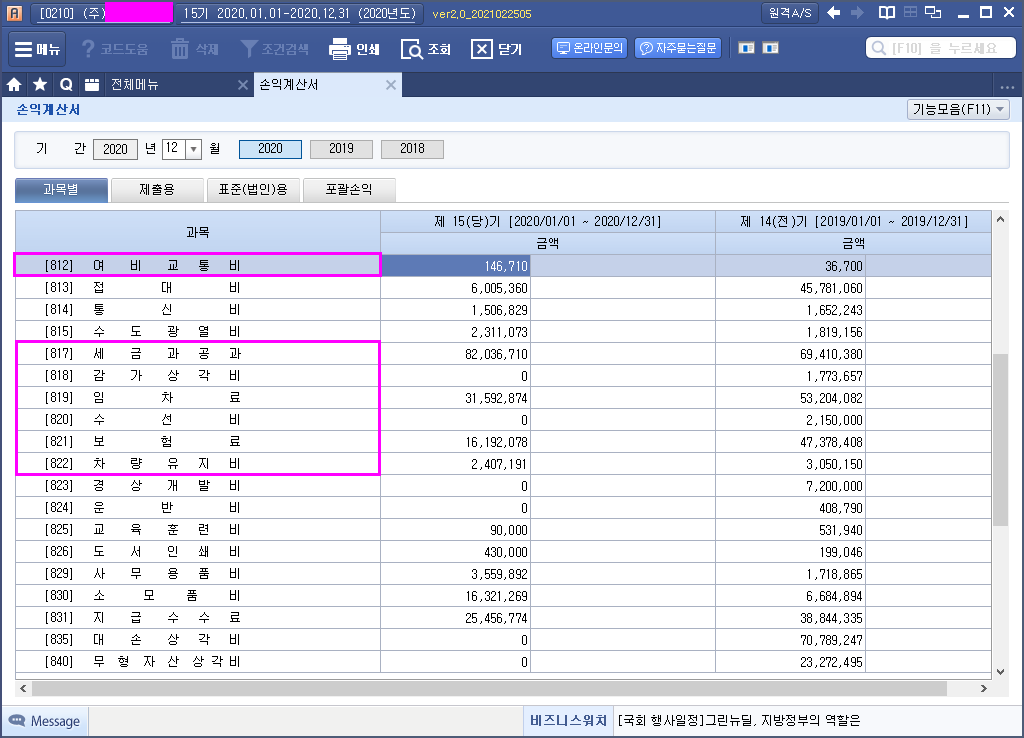The width and height of the screenshot is (1024, 738).
Task: Click the 조회 magnifier icon
Action: (x=411, y=49)
